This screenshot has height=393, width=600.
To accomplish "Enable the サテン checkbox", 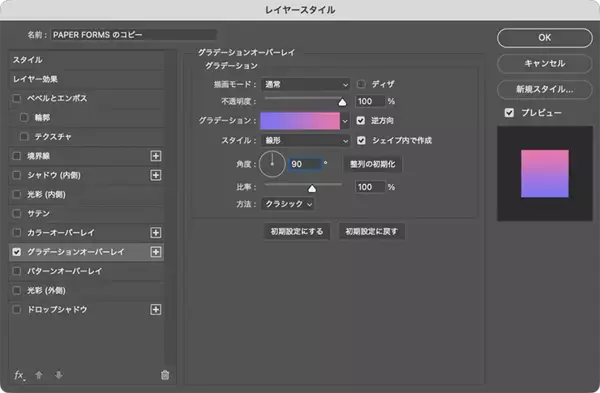I will [17, 214].
